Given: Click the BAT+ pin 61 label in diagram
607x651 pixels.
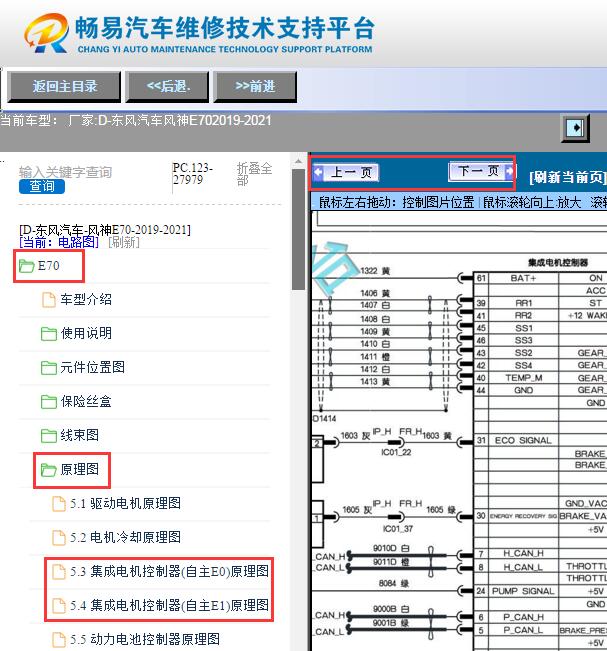Looking at the screenshot, I should (x=523, y=278).
